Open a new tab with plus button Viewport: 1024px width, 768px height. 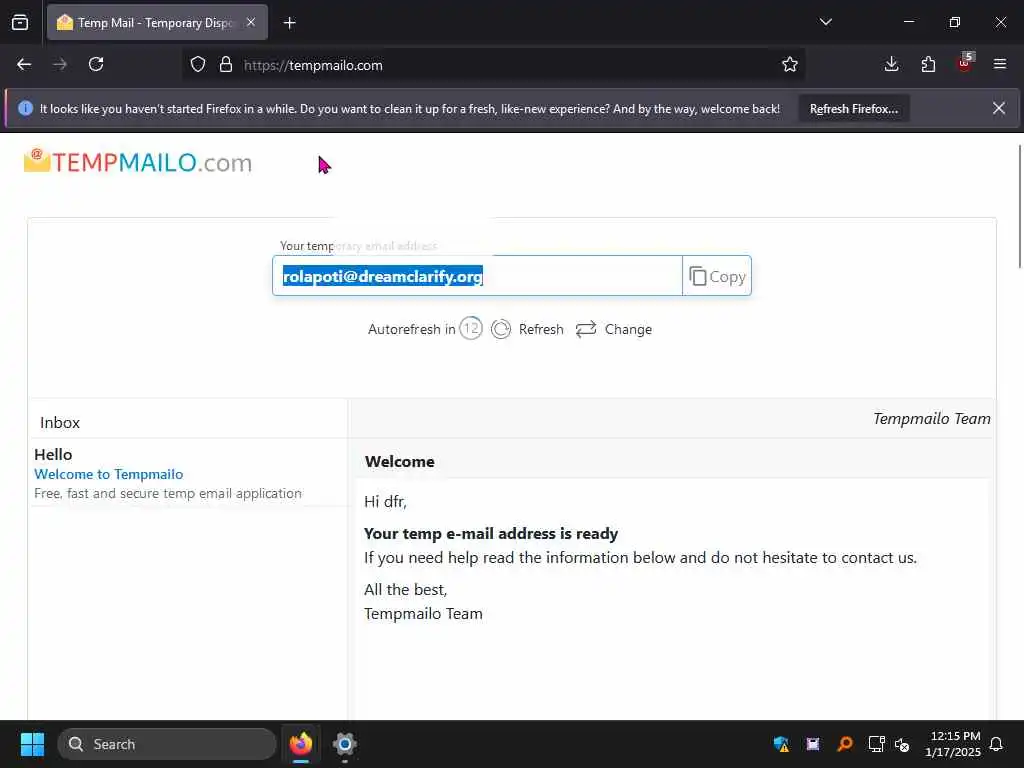point(289,24)
